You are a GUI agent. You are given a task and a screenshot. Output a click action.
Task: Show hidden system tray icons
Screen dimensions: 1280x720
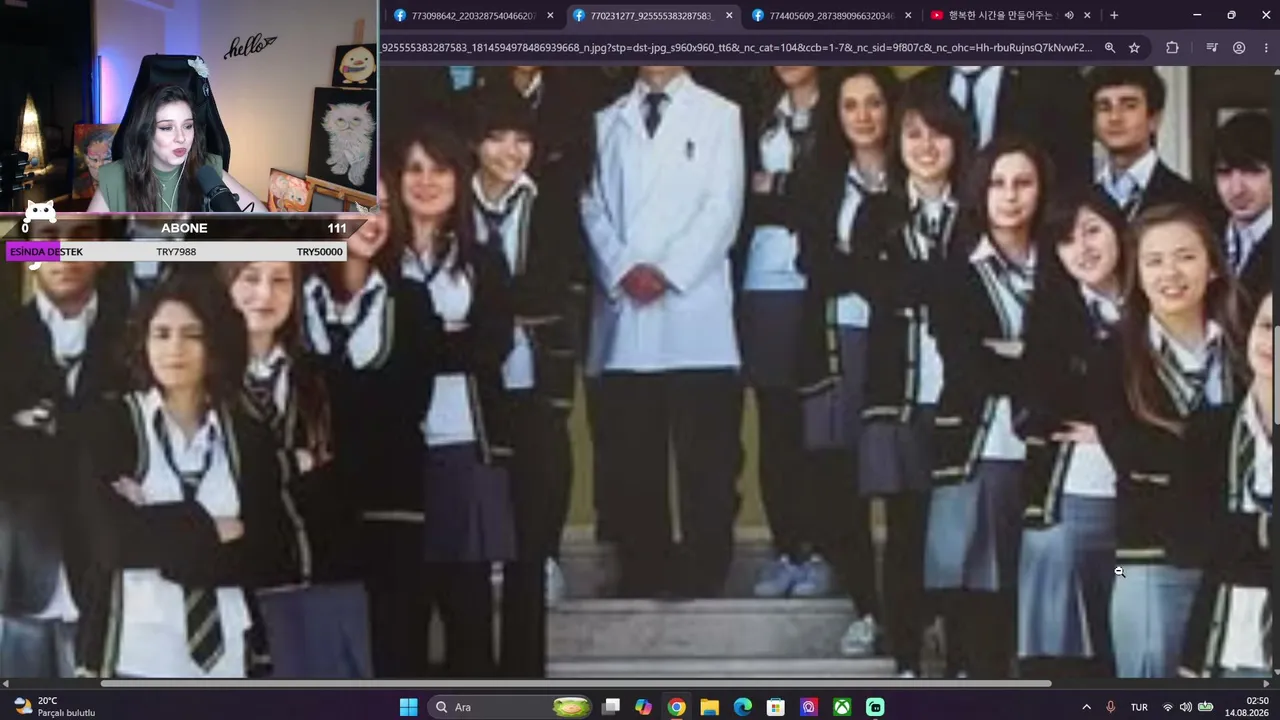pyautogui.click(x=1087, y=707)
